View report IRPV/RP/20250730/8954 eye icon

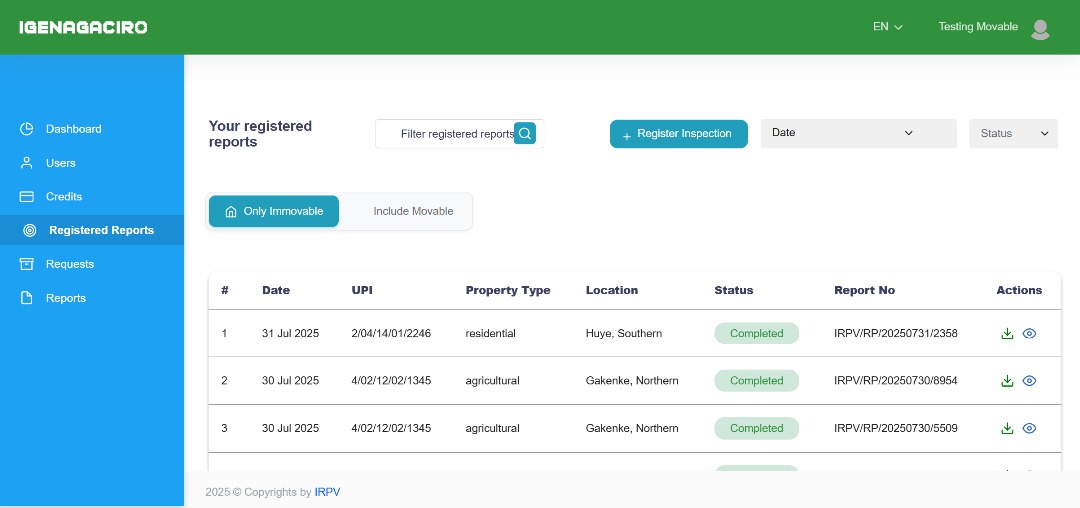tap(1029, 381)
